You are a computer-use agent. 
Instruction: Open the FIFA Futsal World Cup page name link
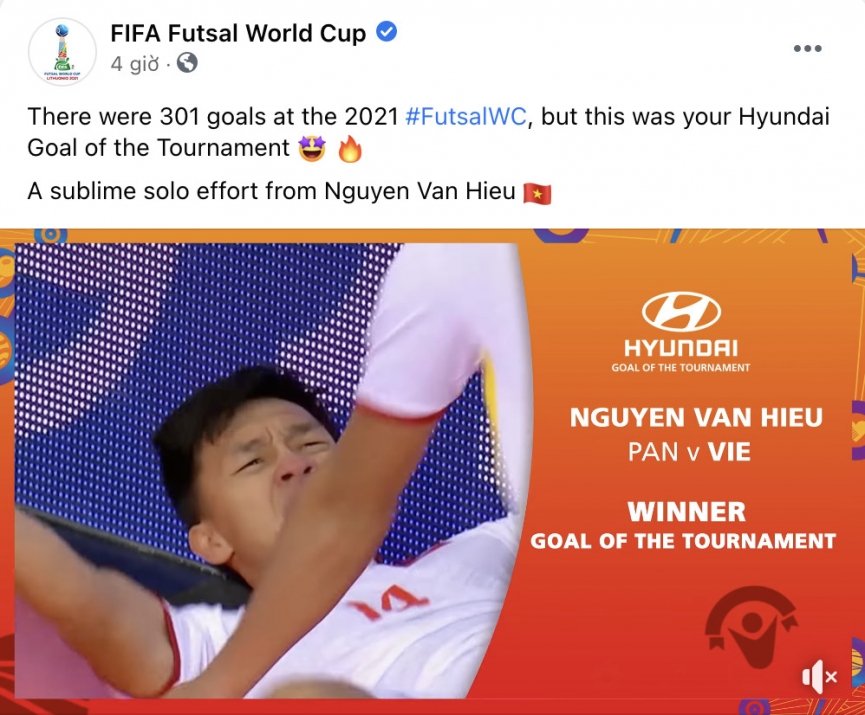pos(237,33)
